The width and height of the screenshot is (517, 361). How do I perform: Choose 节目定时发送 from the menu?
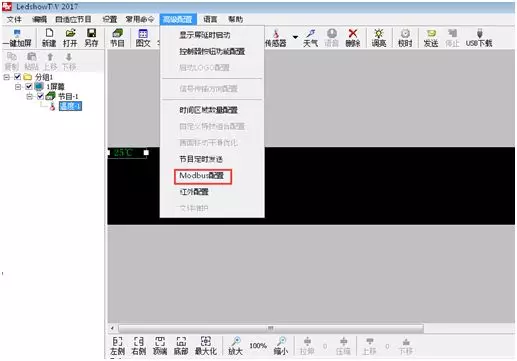pyautogui.click(x=201, y=159)
